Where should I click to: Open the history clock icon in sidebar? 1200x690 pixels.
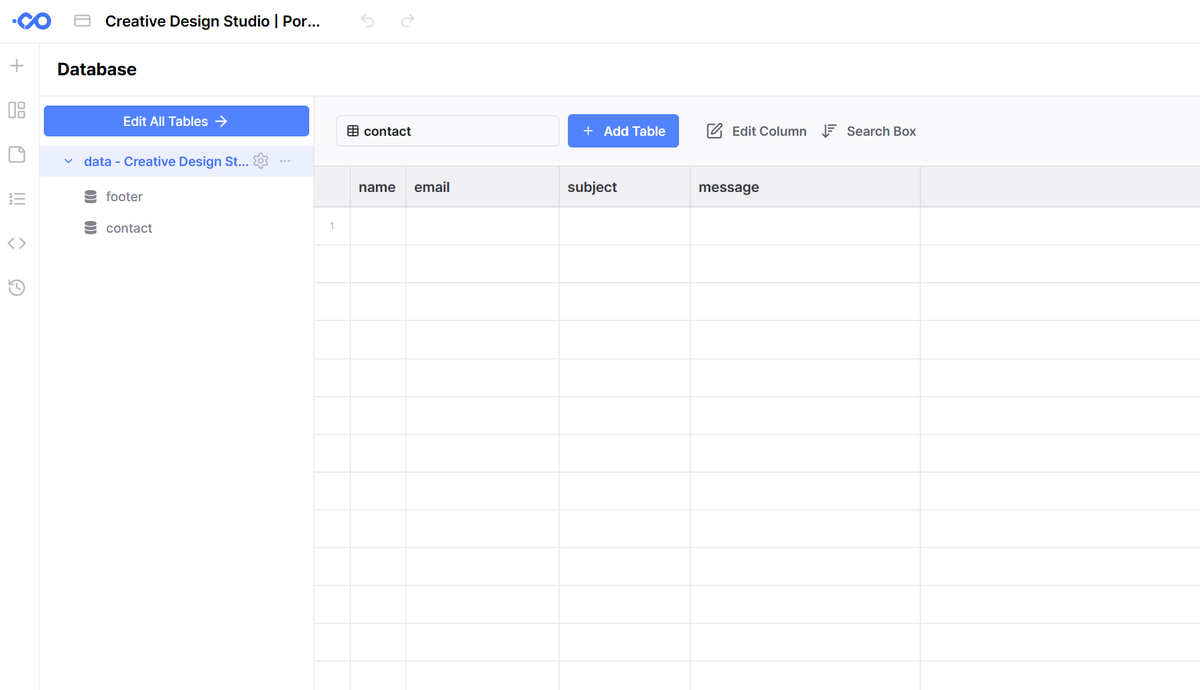[x=17, y=288]
